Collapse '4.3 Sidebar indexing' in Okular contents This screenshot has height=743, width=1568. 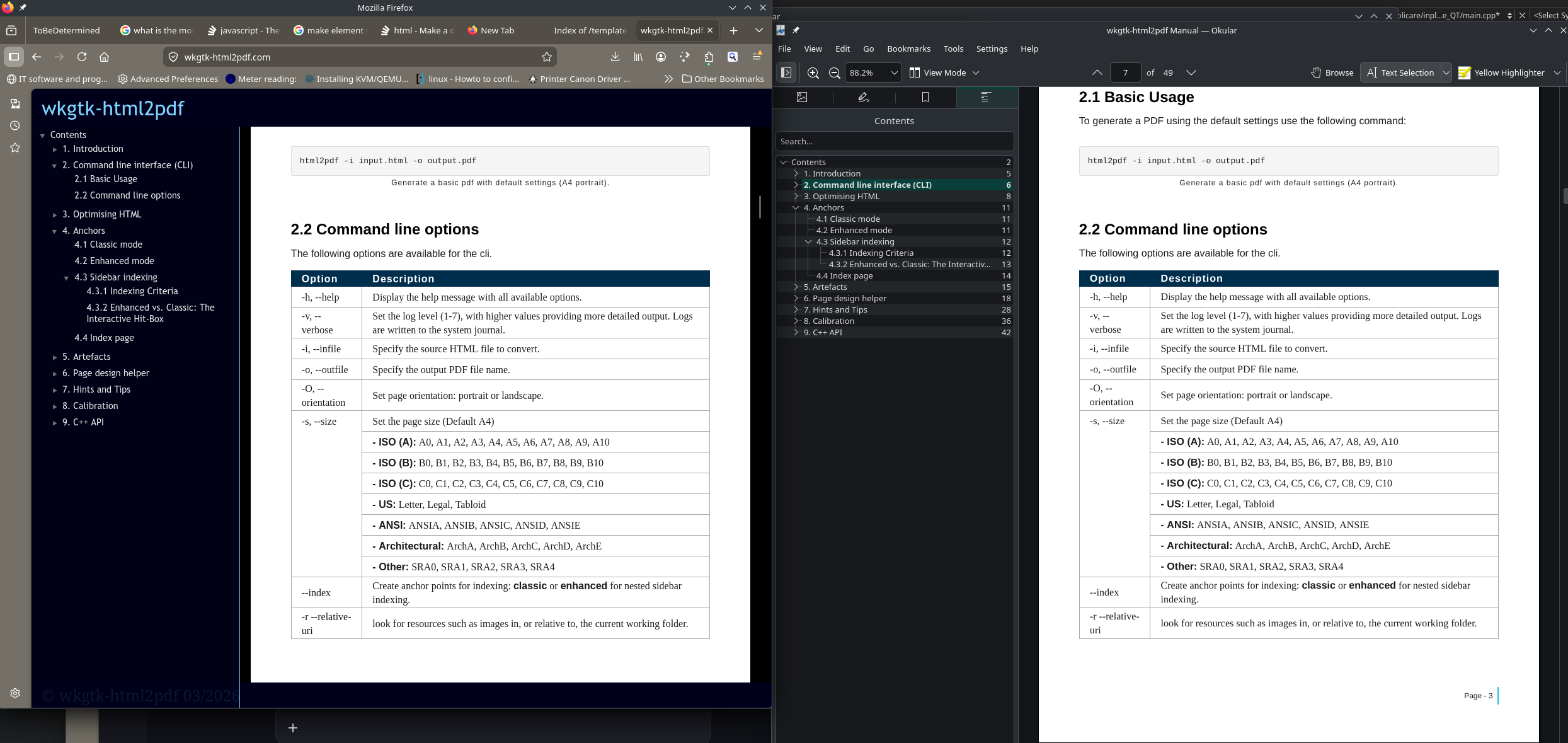point(808,241)
